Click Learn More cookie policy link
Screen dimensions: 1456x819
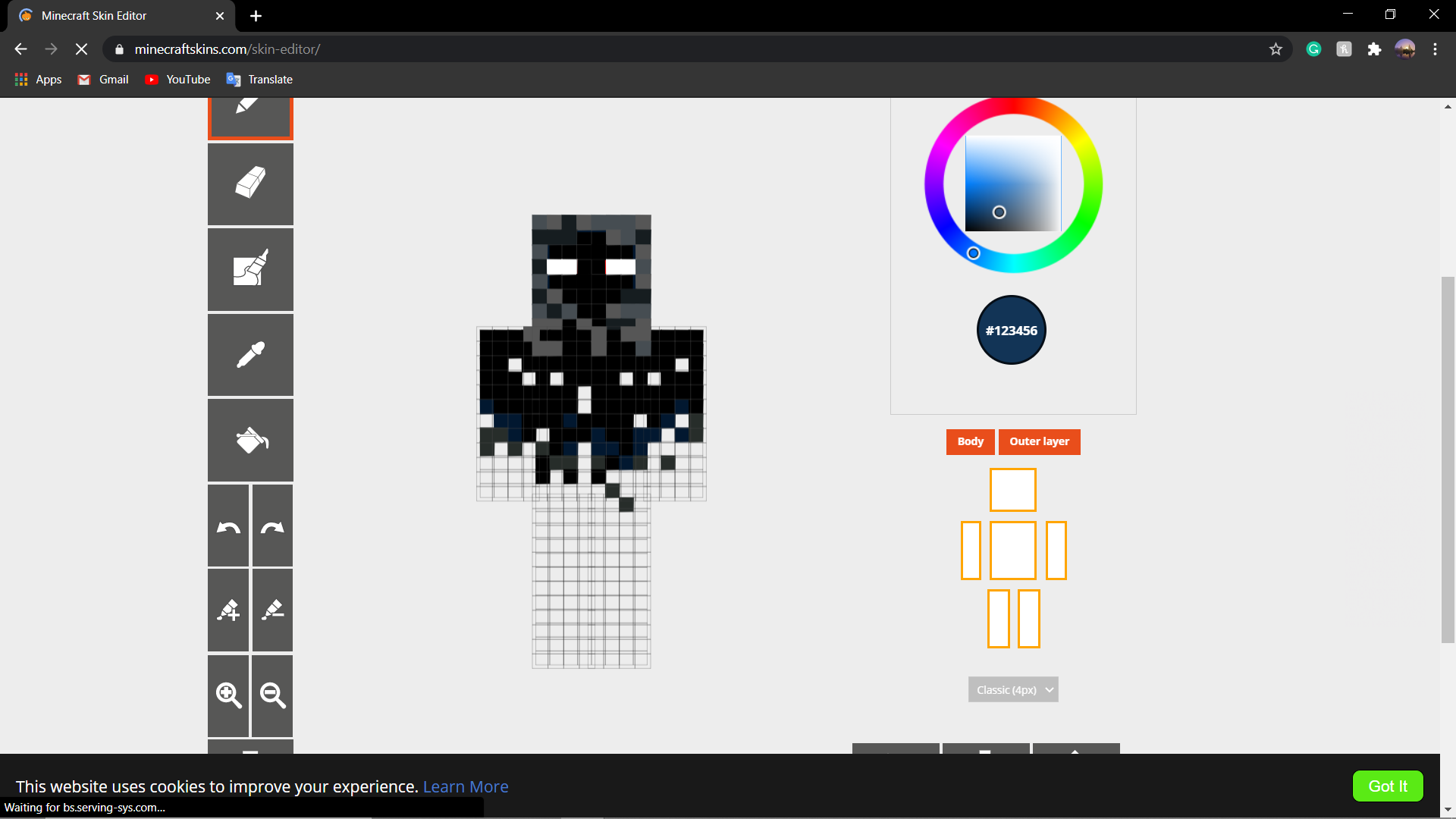pyautogui.click(x=465, y=786)
